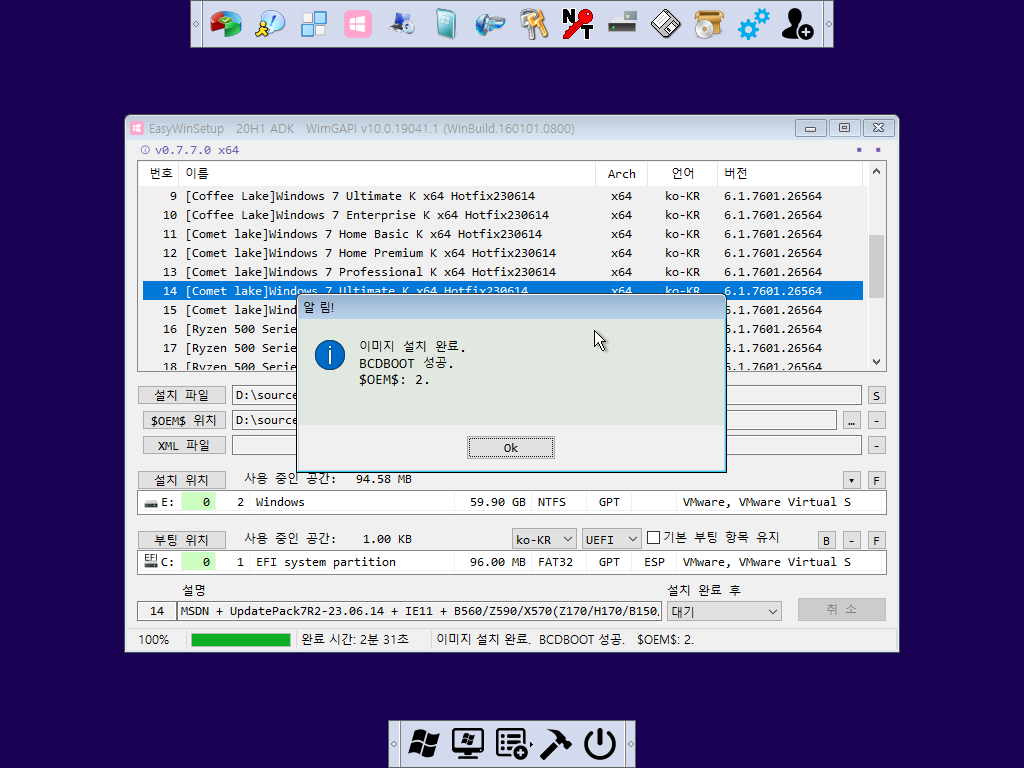
Task: Click the monitor with Windows logo icon
Action: [x=468, y=743]
